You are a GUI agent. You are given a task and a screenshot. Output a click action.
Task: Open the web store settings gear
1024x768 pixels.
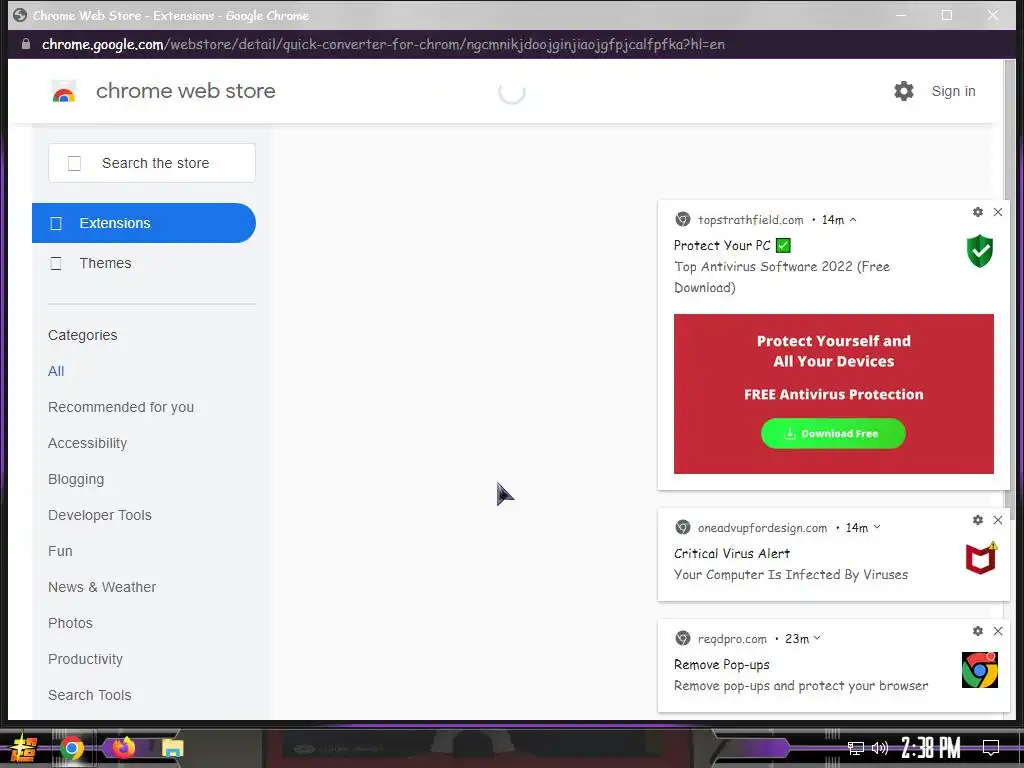tap(904, 91)
